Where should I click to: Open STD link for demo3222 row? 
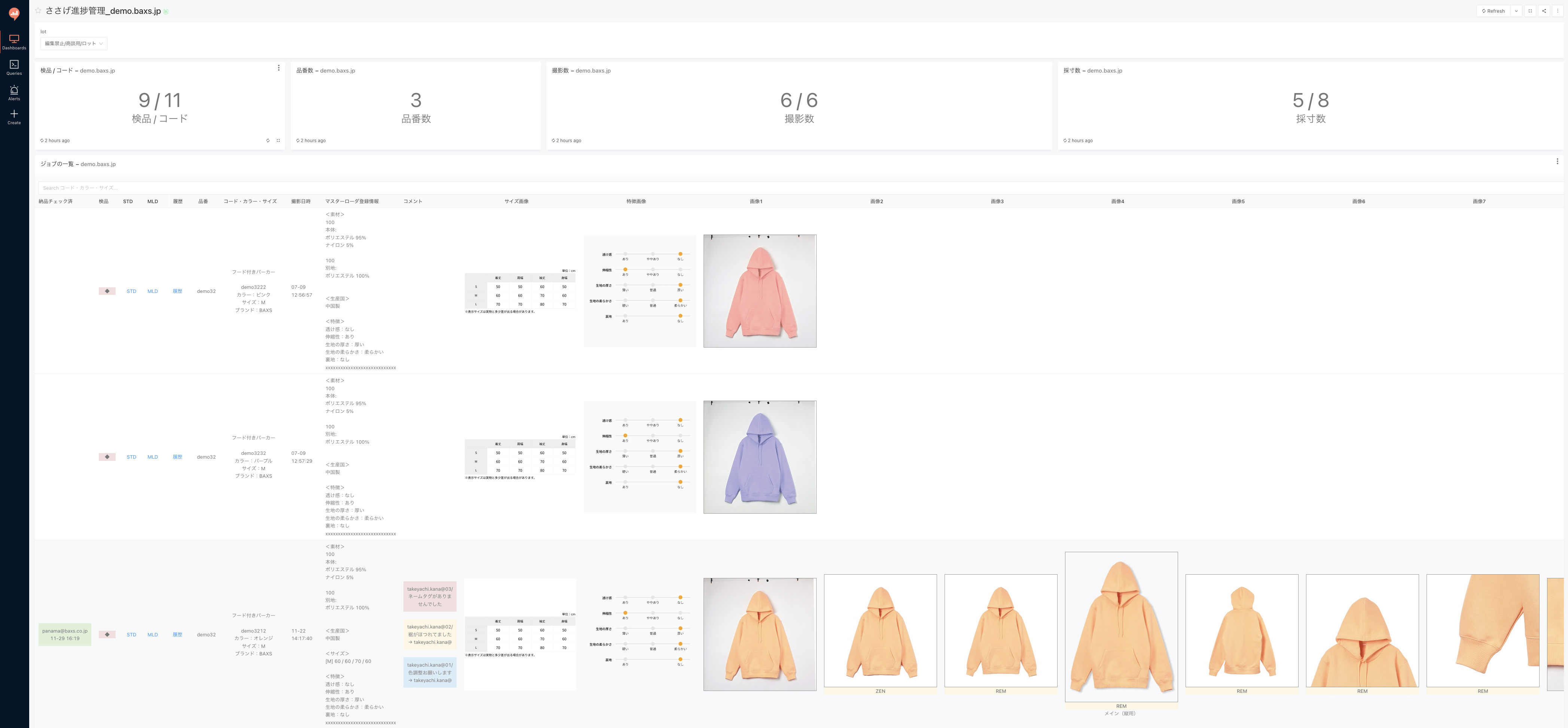click(x=131, y=291)
